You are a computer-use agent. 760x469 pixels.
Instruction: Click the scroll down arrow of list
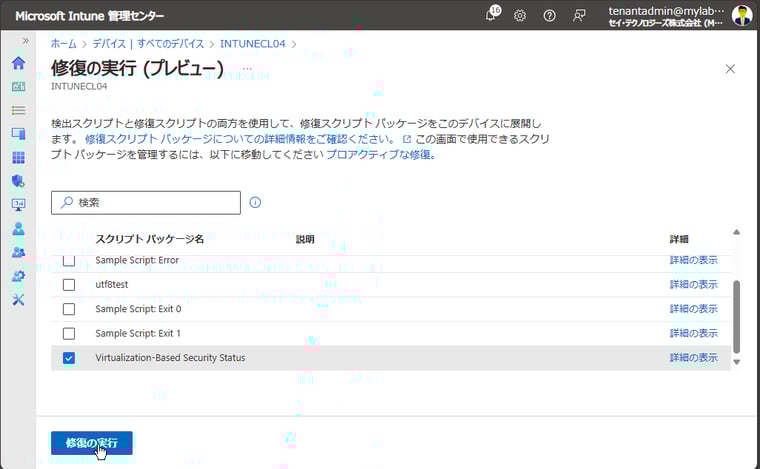737,362
